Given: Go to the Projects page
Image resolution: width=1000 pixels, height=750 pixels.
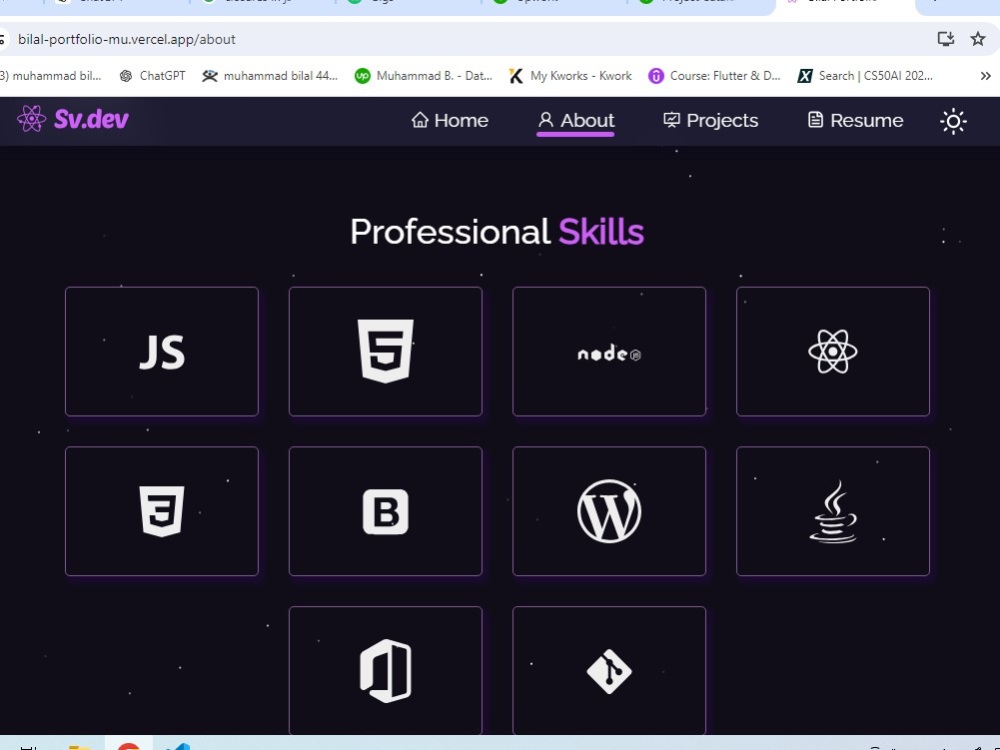Looking at the screenshot, I should pos(710,121).
